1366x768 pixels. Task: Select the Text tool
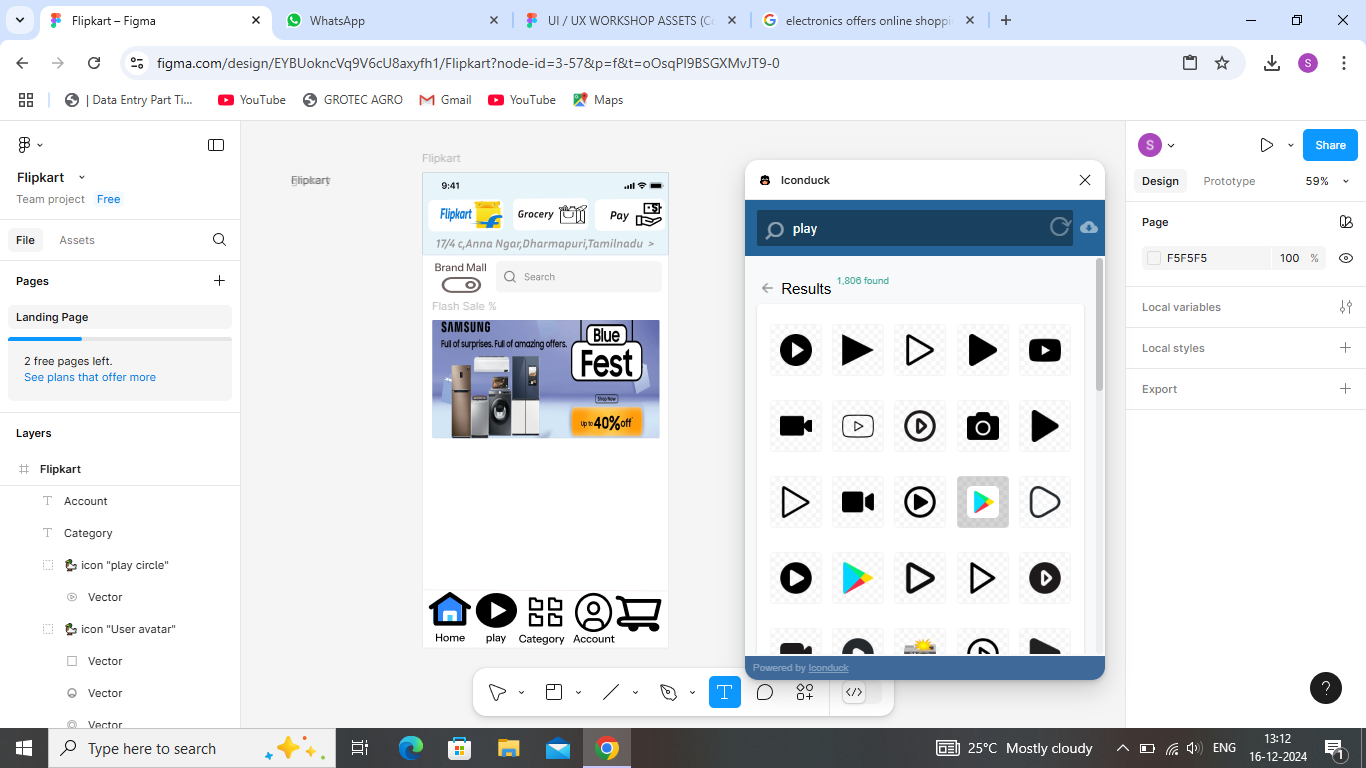pyautogui.click(x=725, y=692)
